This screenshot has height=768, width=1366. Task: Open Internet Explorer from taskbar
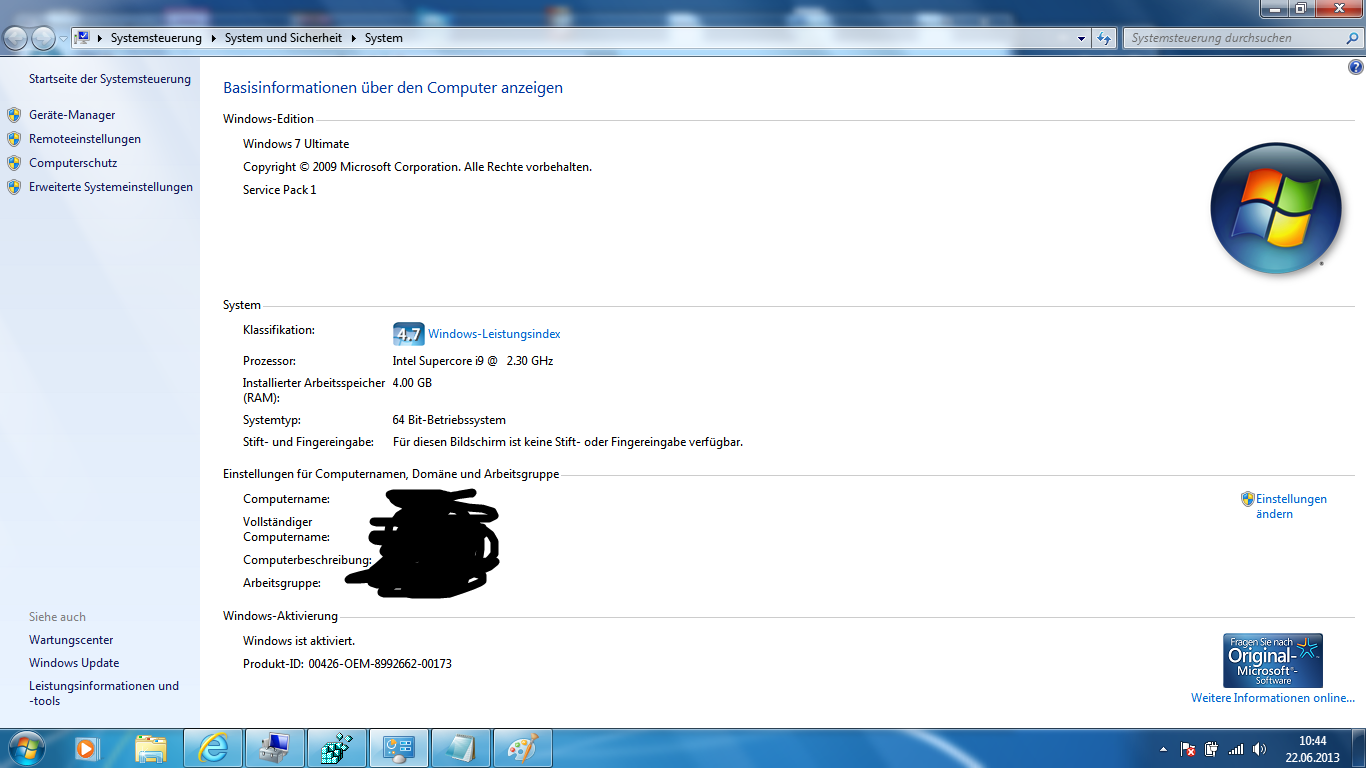213,748
